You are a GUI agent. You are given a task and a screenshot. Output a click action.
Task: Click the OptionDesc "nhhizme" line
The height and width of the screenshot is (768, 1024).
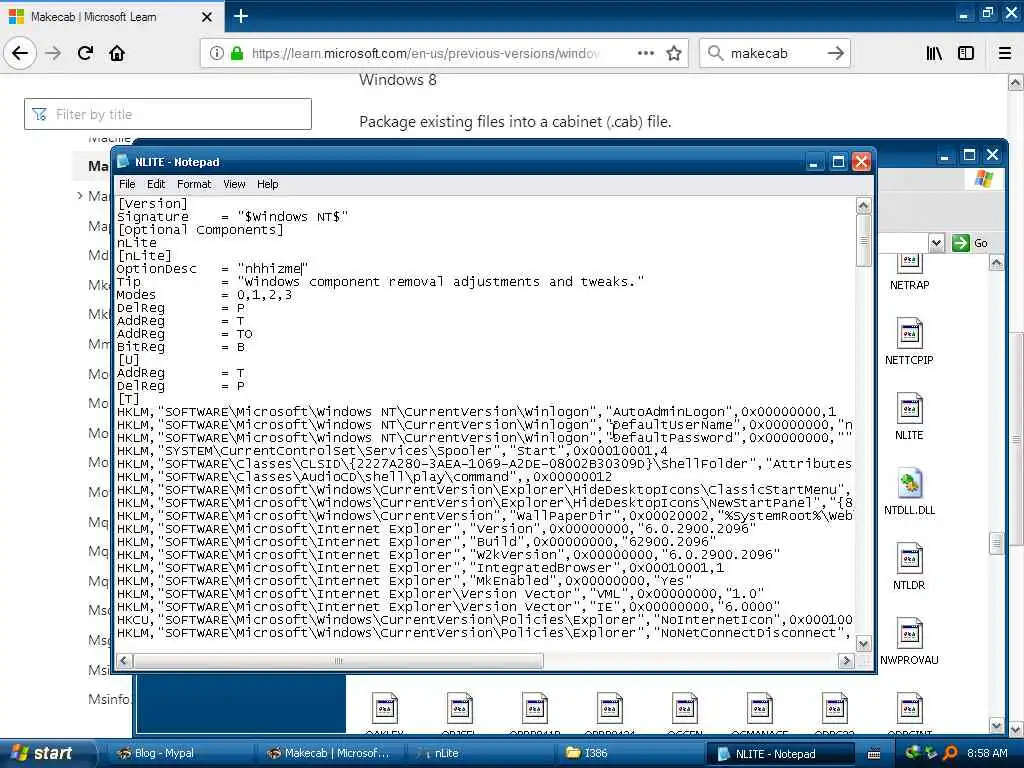pyautogui.click(x=212, y=268)
